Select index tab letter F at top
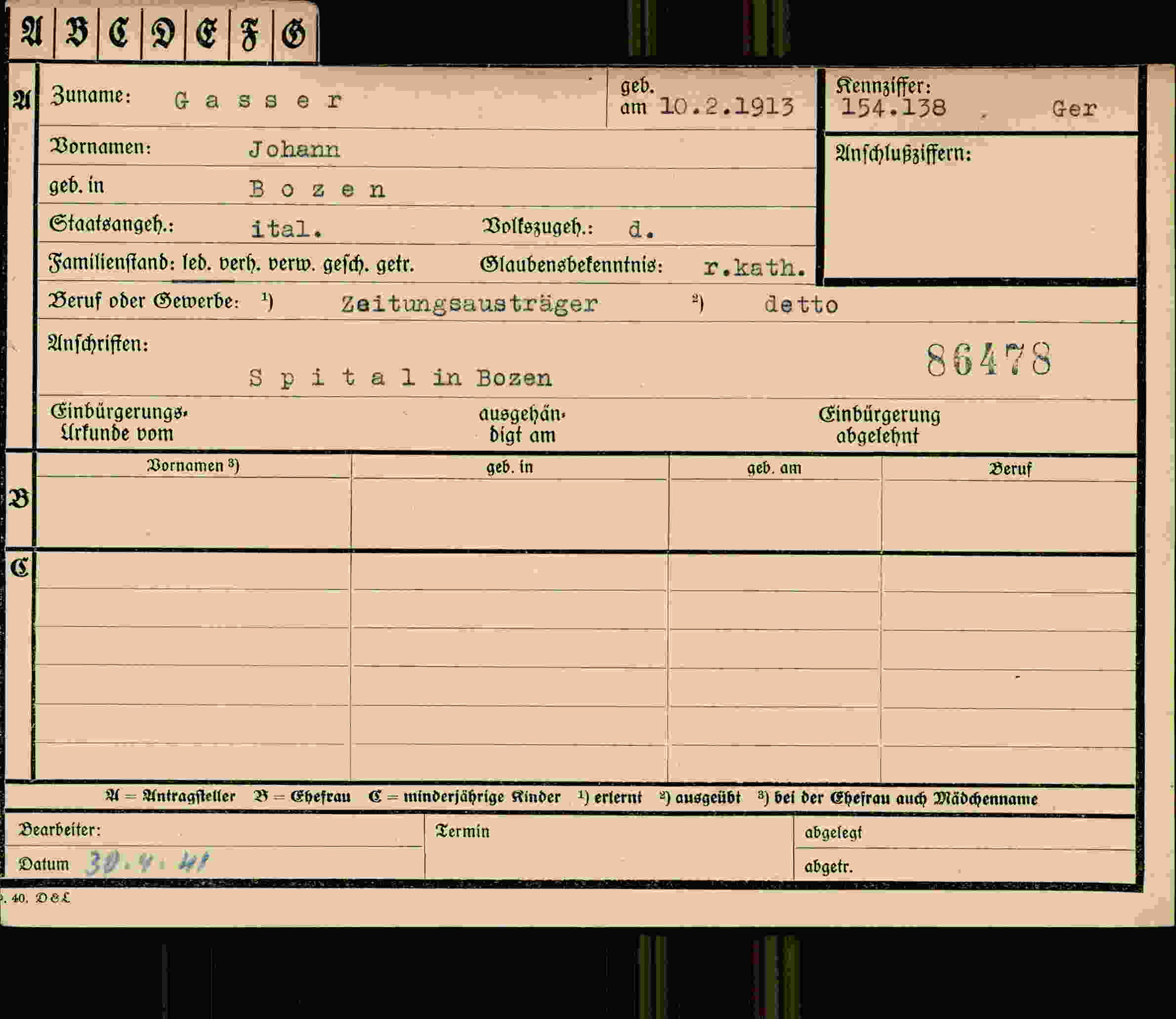The height and width of the screenshot is (1019, 1176). tap(251, 33)
